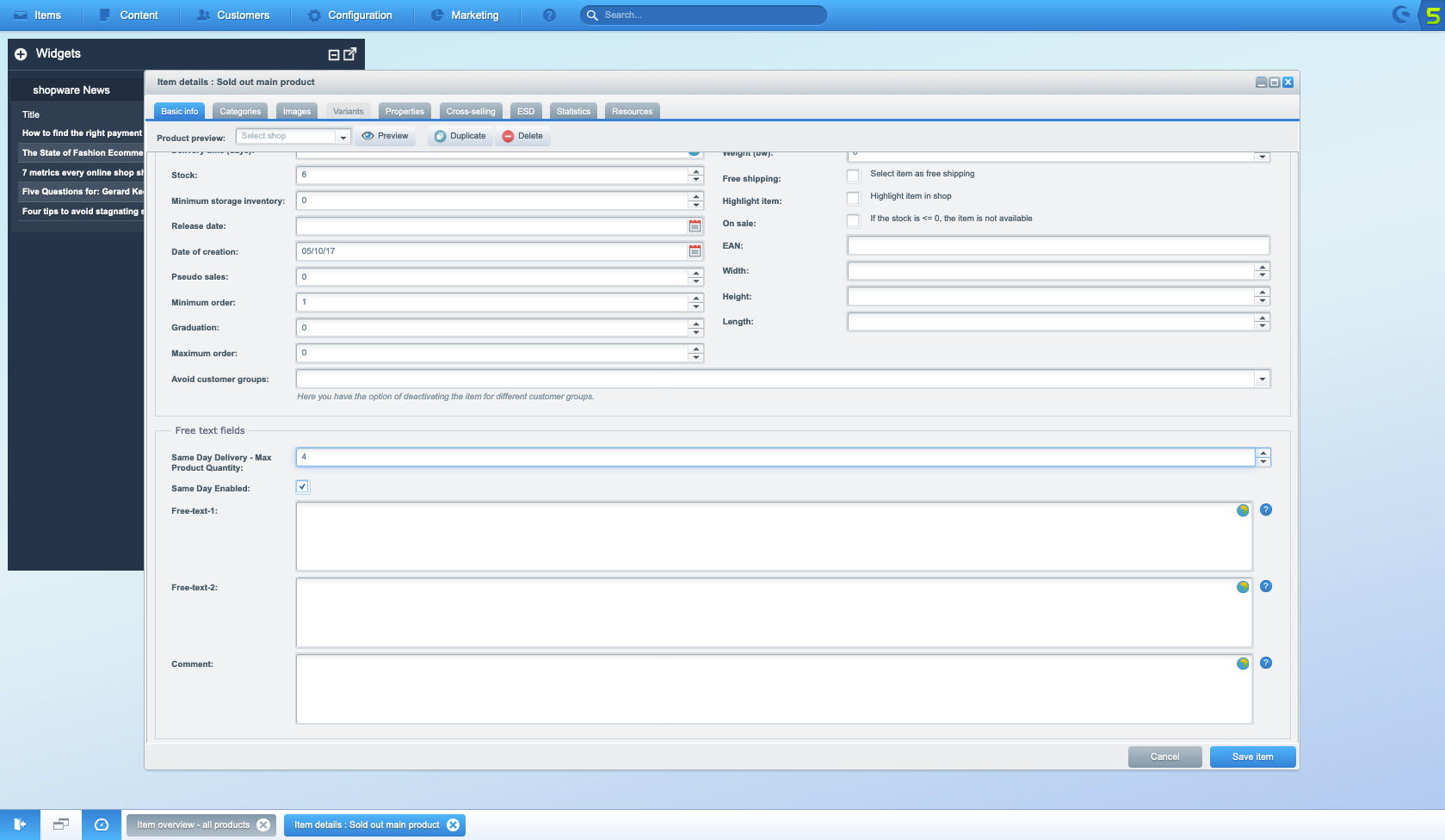The image size is (1445, 840).
Task: Adjust Same Day Delivery Max Quantity spinner
Action: tap(1263, 457)
